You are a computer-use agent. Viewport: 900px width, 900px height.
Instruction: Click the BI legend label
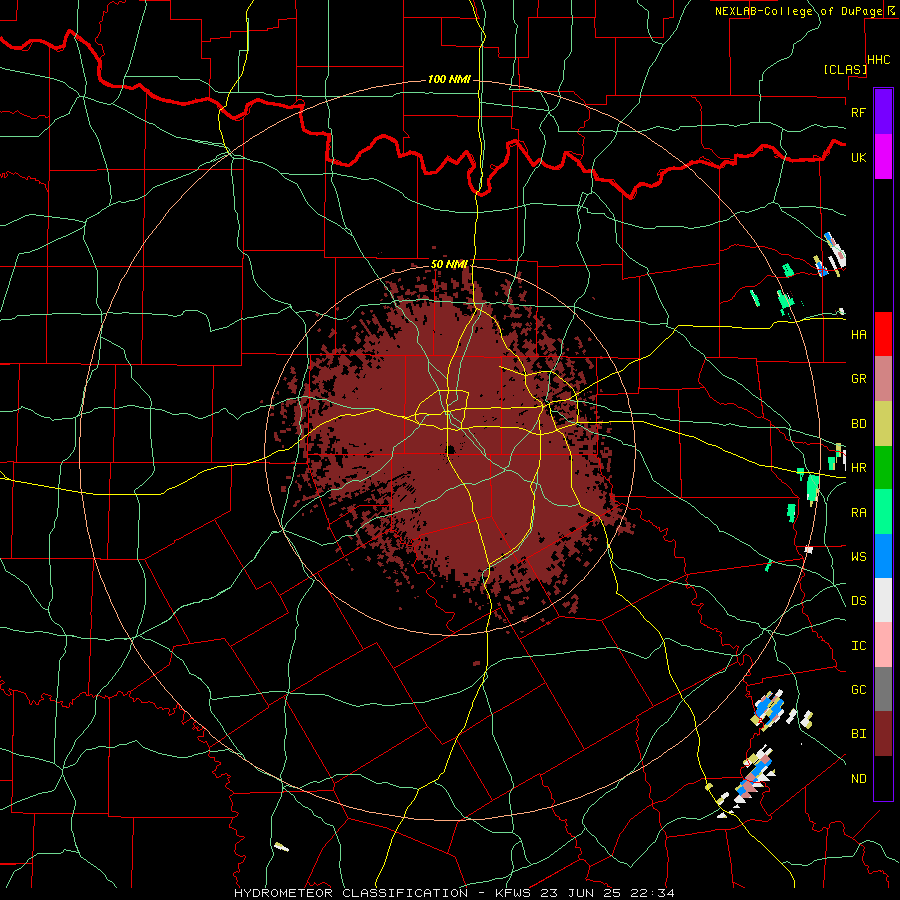click(x=858, y=734)
